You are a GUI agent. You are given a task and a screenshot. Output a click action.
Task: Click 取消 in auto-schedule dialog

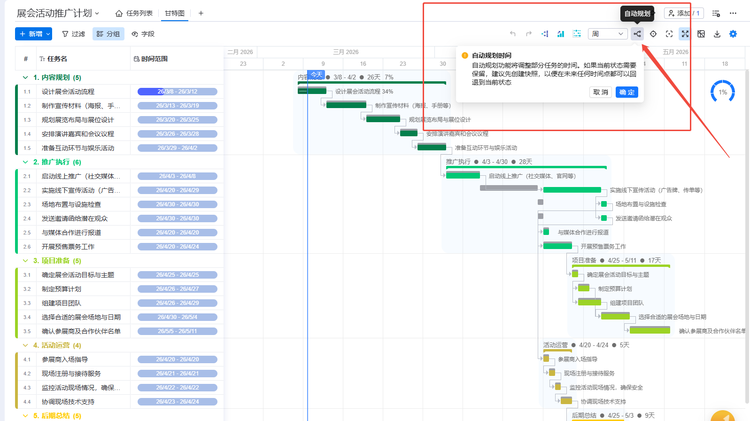click(601, 92)
